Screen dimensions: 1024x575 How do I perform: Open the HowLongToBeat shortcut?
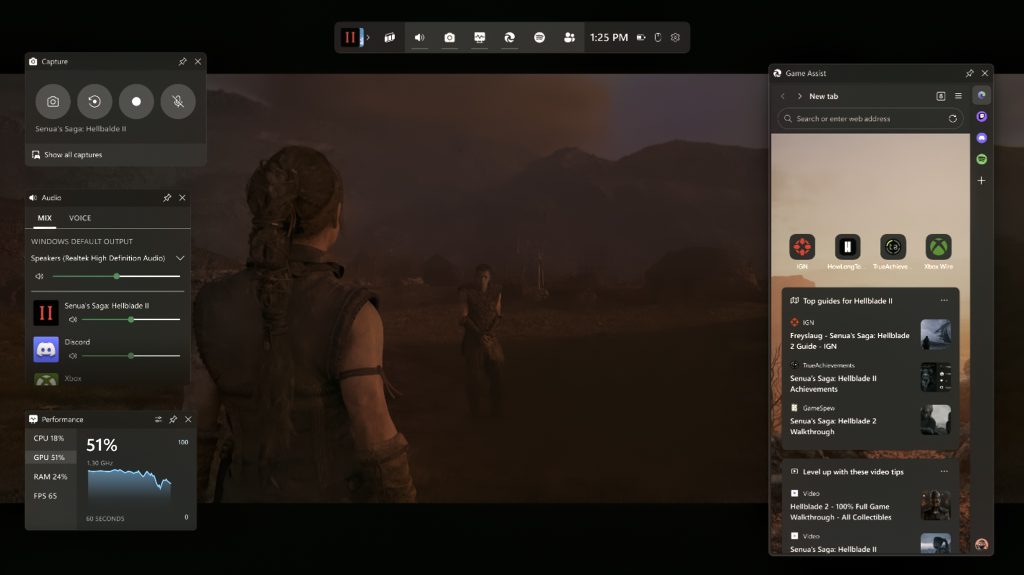tap(847, 247)
